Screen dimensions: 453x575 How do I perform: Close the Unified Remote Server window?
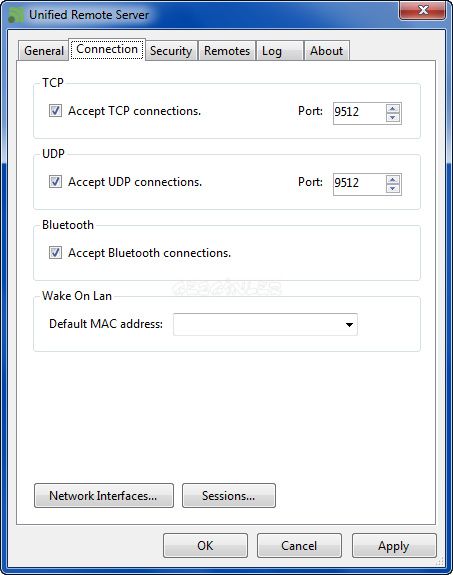point(423,10)
